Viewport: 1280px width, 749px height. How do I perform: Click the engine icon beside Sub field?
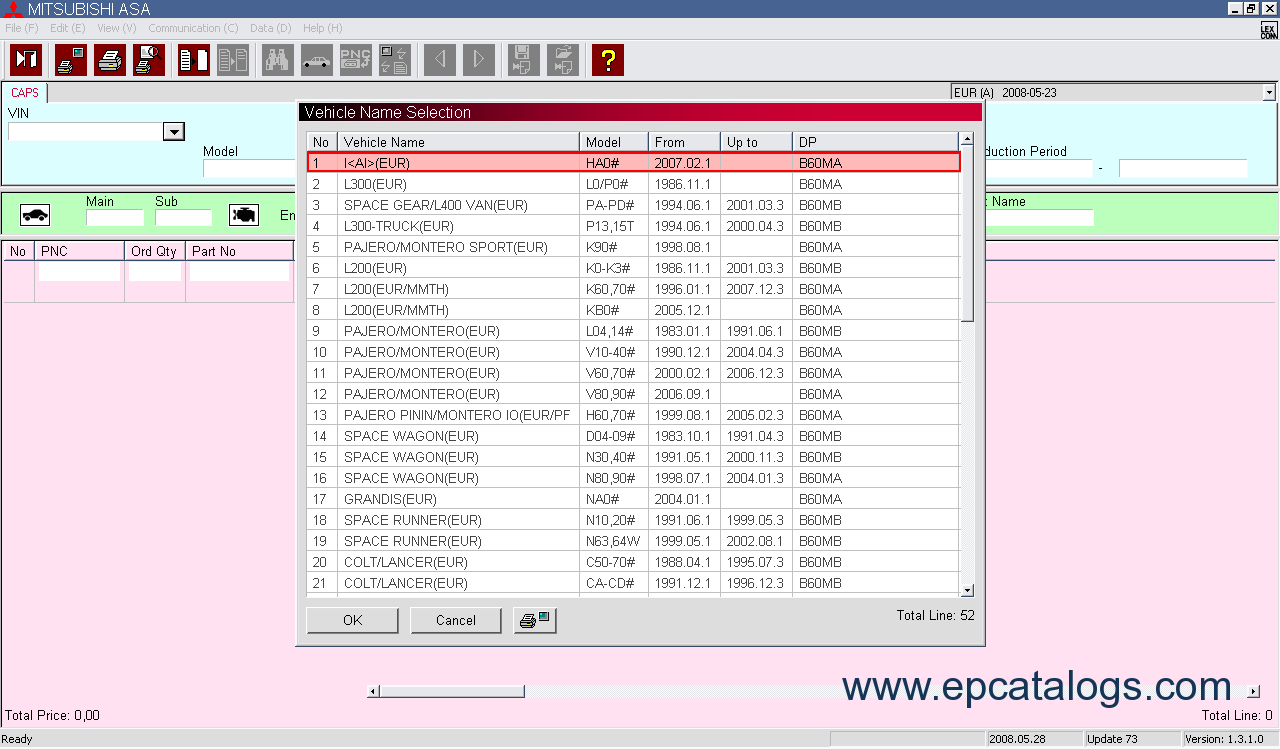coord(244,214)
